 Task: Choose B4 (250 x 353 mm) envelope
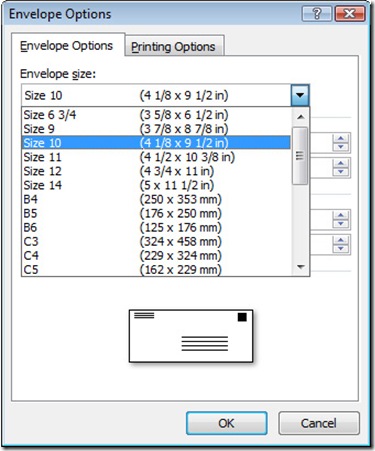pyautogui.click(x=156, y=199)
